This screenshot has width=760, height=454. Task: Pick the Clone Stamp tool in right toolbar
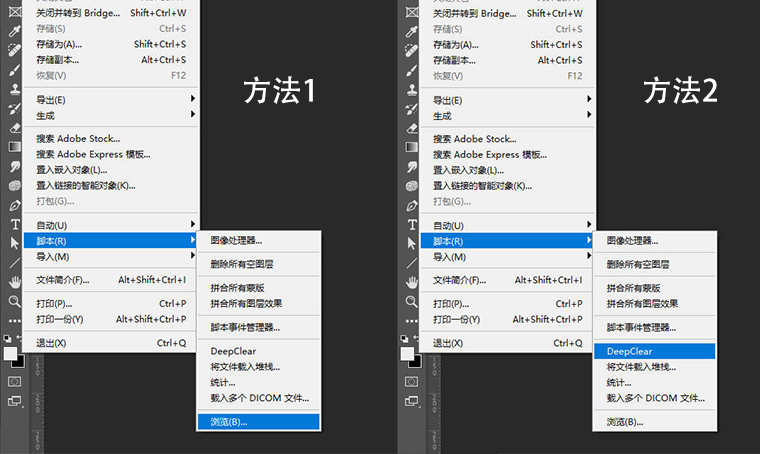[x=411, y=89]
